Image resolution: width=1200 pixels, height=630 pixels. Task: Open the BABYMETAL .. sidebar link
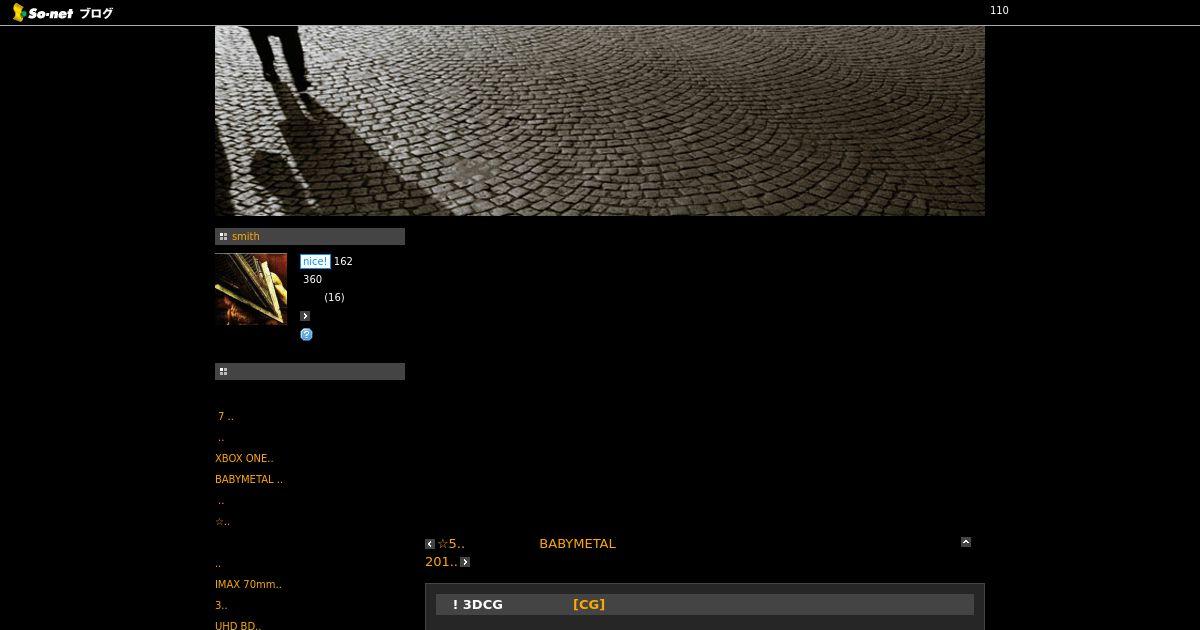pyautogui.click(x=249, y=479)
